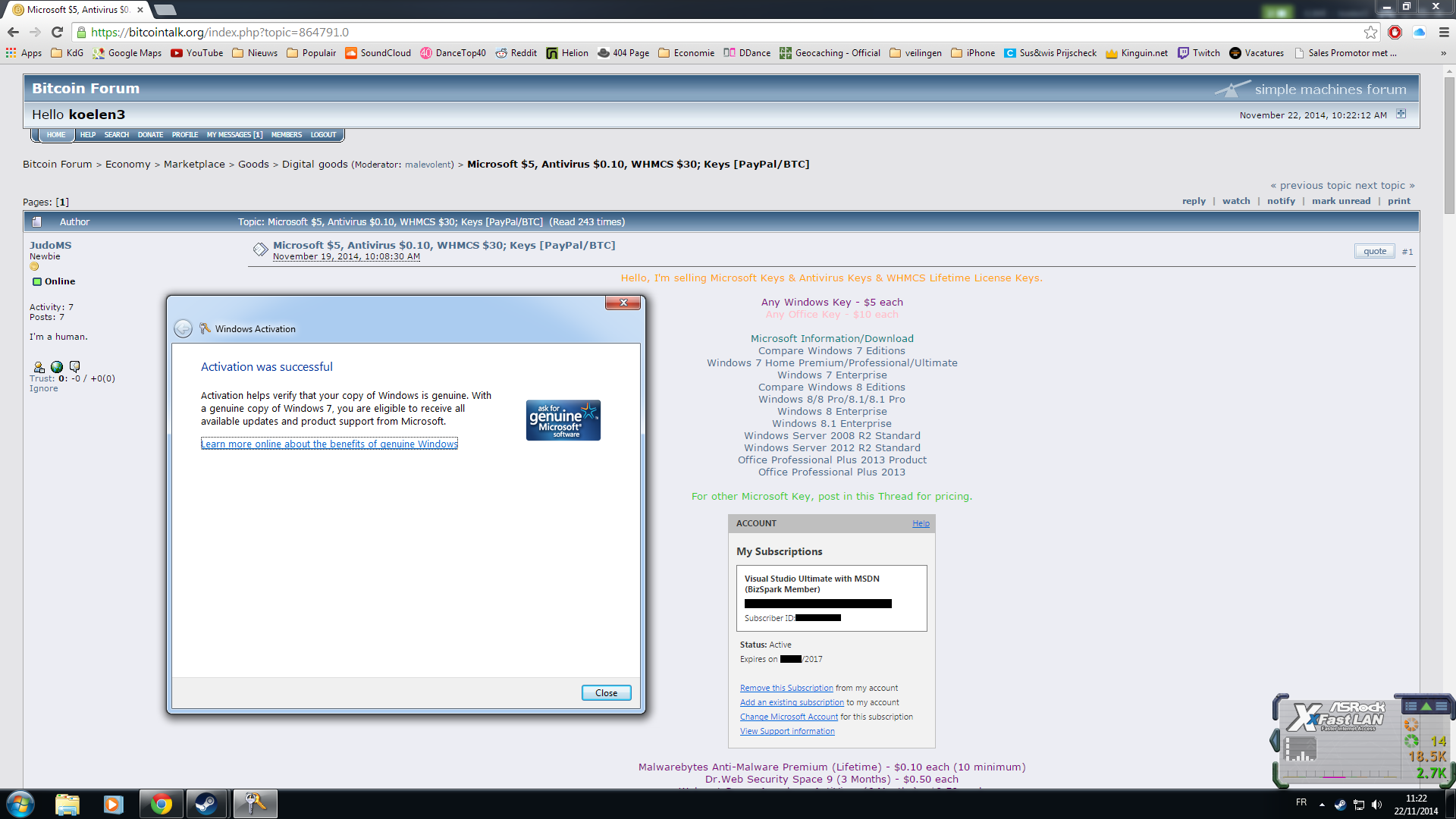Screen dimensions: 1456x819
Task: Open the red adblock extension icon
Action: pyautogui.click(x=1395, y=32)
